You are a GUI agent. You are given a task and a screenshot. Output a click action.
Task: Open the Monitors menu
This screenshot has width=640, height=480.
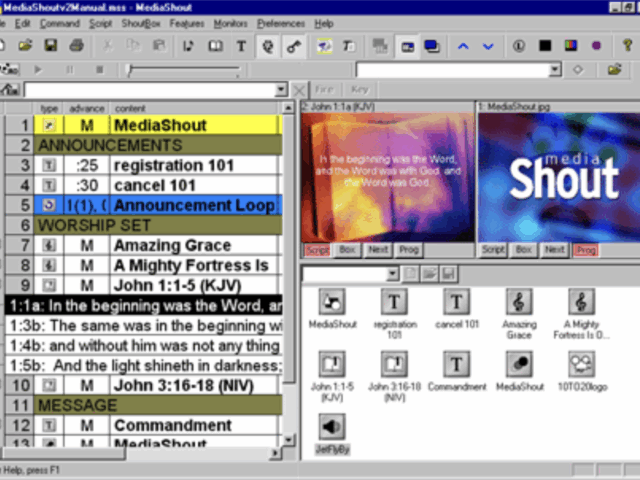(230, 23)
